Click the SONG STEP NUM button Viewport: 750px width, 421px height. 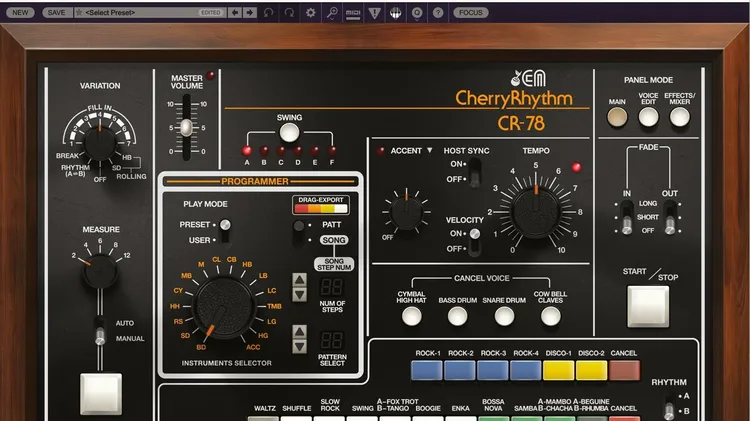click(x=334, y=264)
